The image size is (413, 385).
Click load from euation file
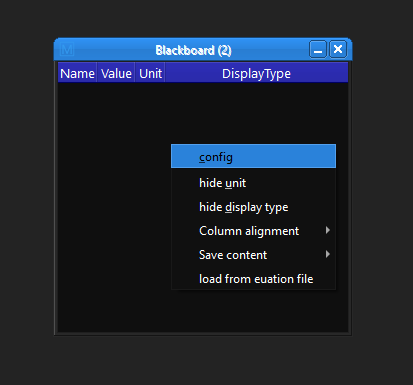253,279
